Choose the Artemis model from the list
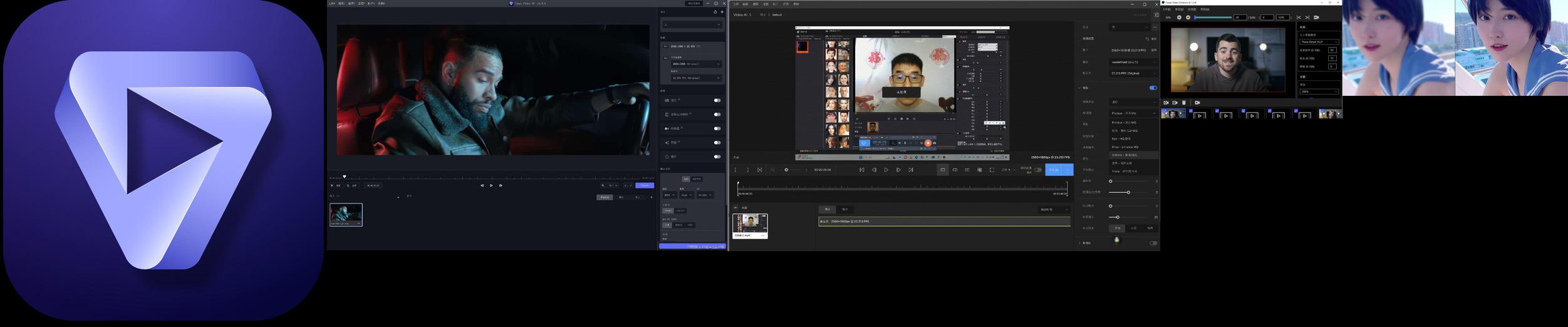This screenshot has height=327, width=1568. 1133,155
